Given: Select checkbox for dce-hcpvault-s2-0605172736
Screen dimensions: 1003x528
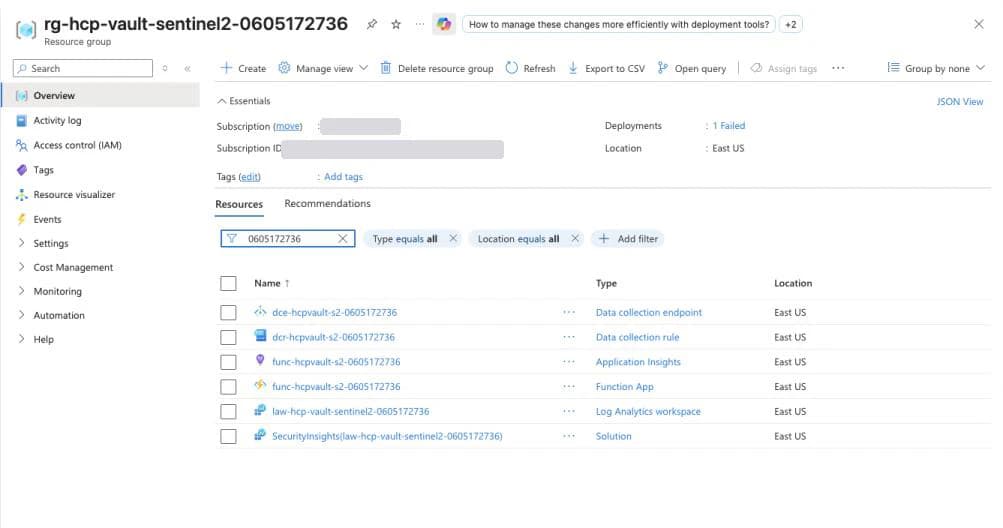Looking at the screenshot, I should point(228,313).
